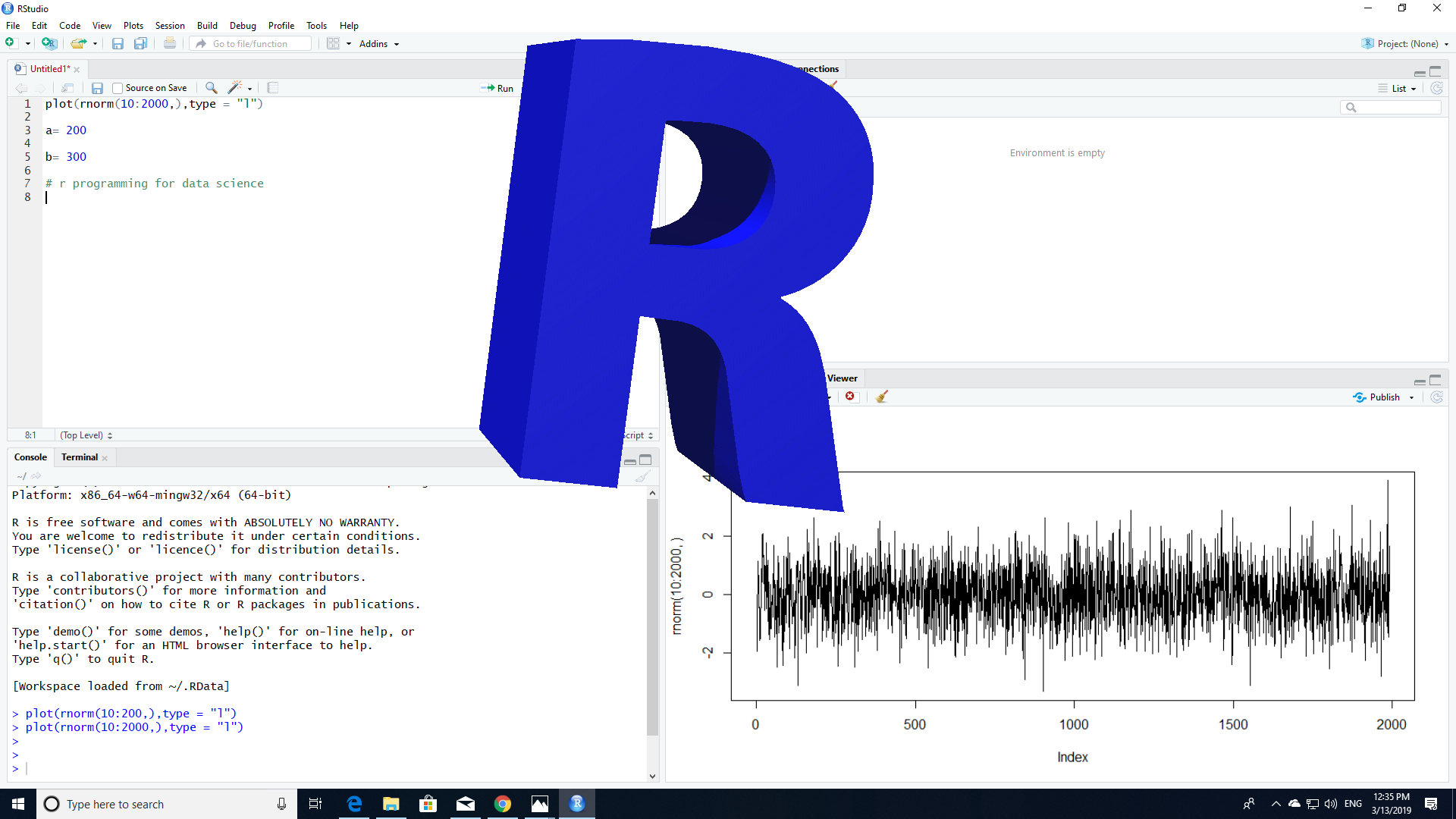Open the Edit menu

pos(39,26)
